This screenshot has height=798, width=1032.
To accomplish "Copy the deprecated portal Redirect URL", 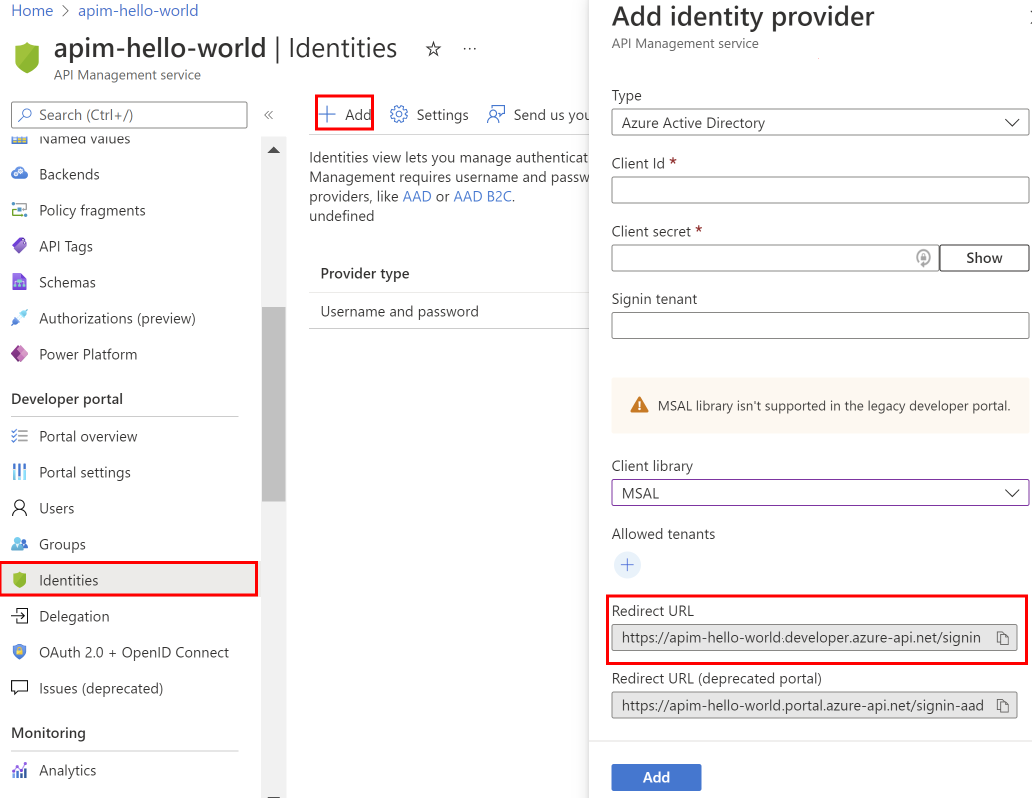I will 1002,705.
